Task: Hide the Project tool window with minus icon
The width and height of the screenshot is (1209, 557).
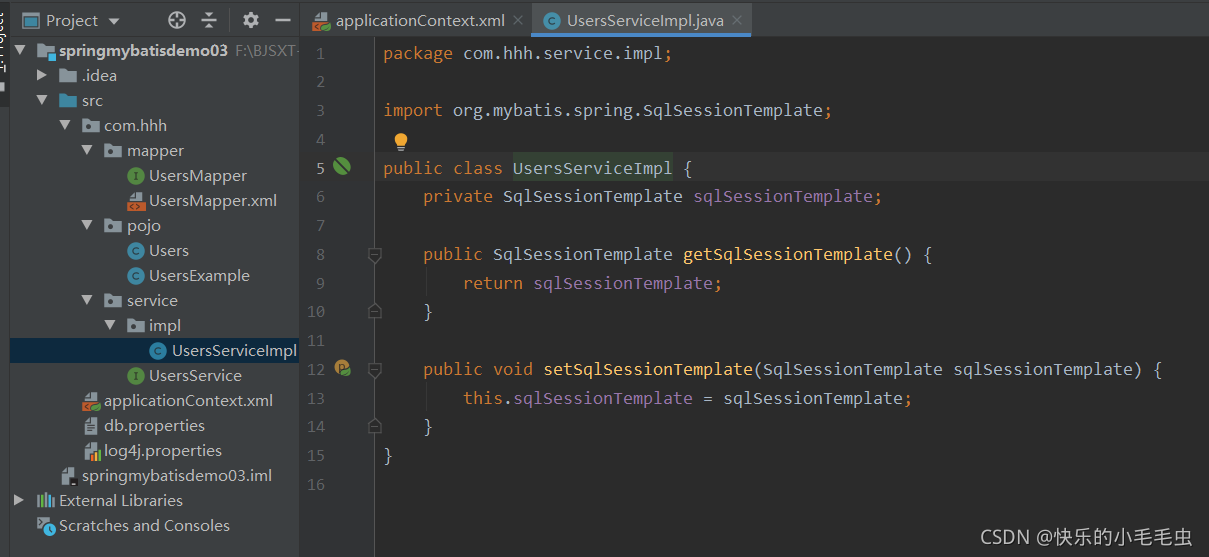Action: (x=282, y=20)
